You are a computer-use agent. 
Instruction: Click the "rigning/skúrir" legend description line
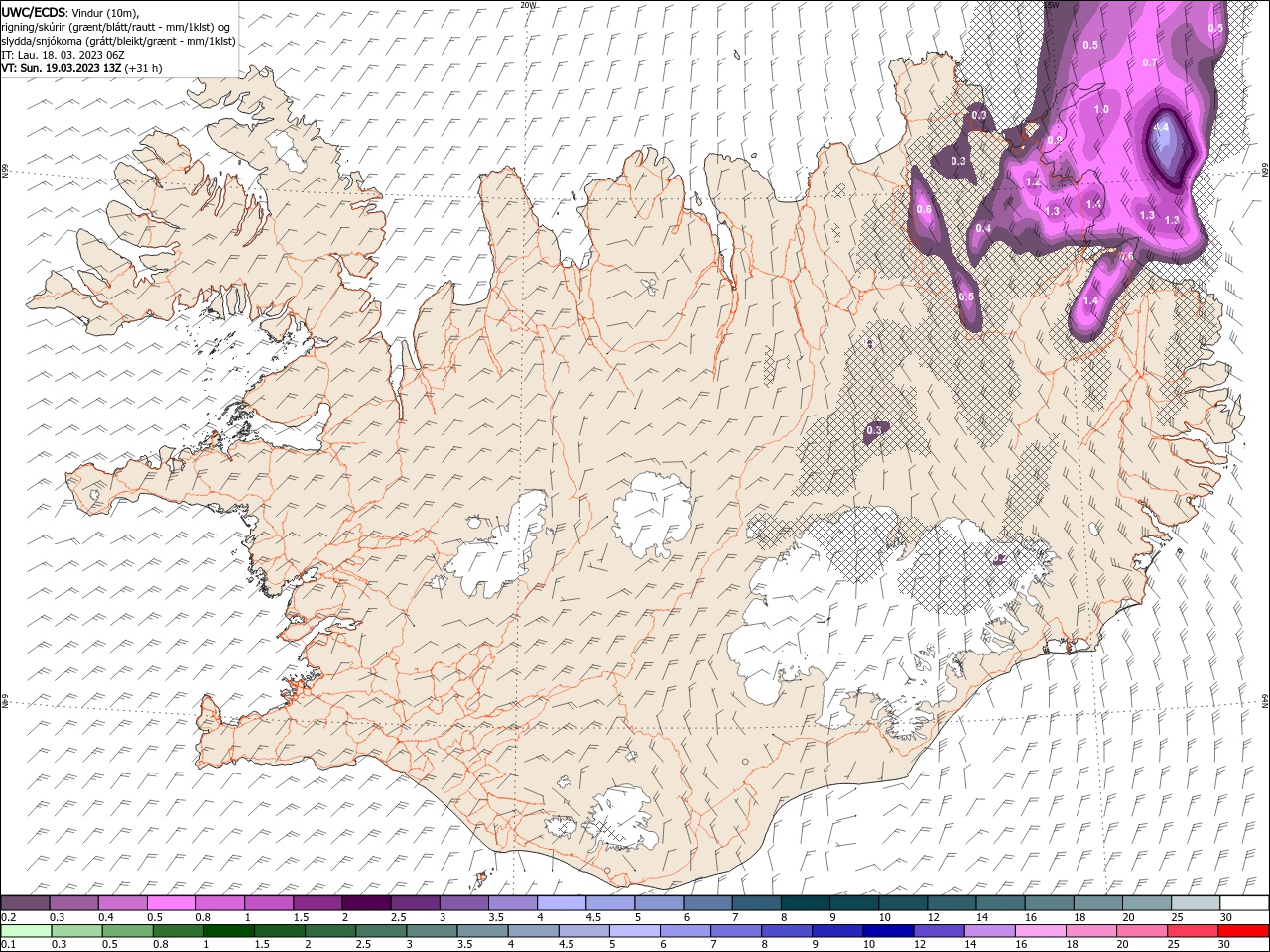[x=117, y=27]
